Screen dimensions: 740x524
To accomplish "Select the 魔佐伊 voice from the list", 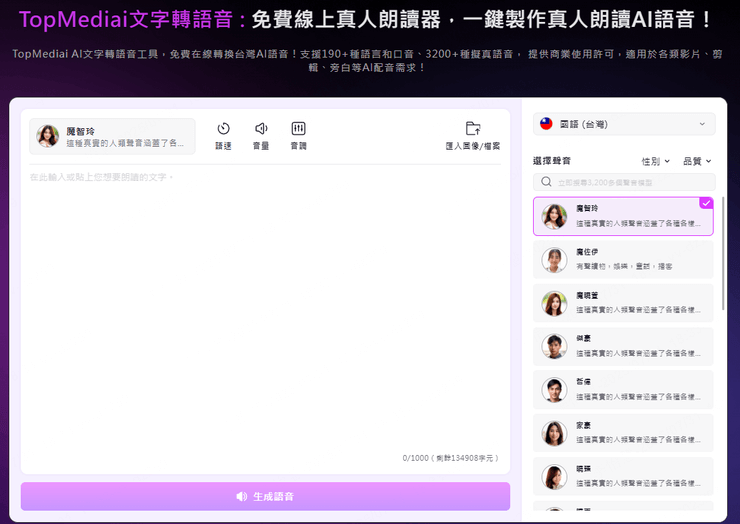I will [623, 260].
